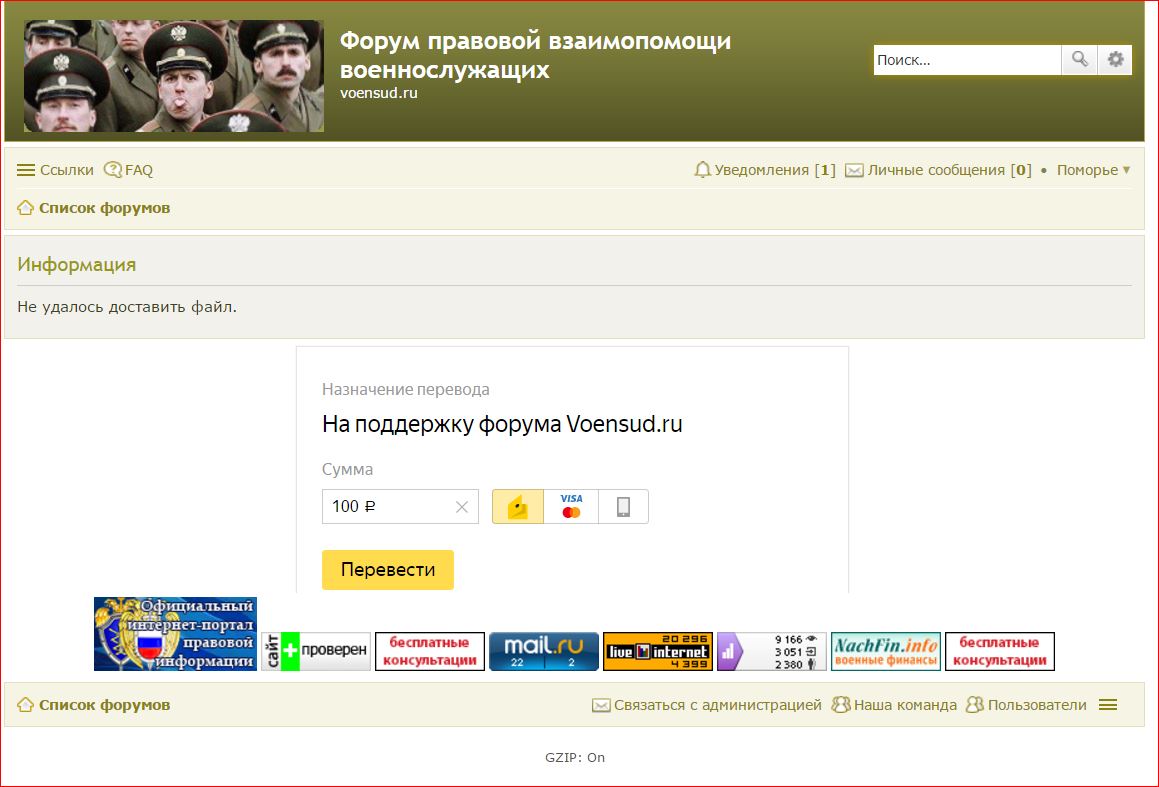
Task: Click the NachFin.info banner
Action: [885, 651]
